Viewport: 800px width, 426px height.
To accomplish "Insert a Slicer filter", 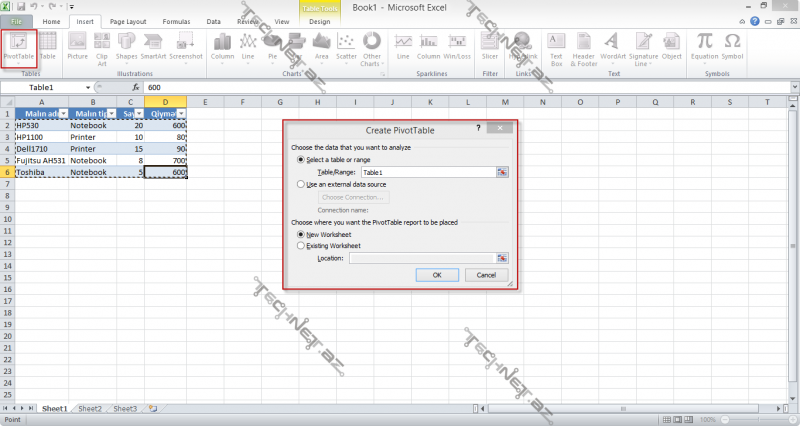I will 490,47.
